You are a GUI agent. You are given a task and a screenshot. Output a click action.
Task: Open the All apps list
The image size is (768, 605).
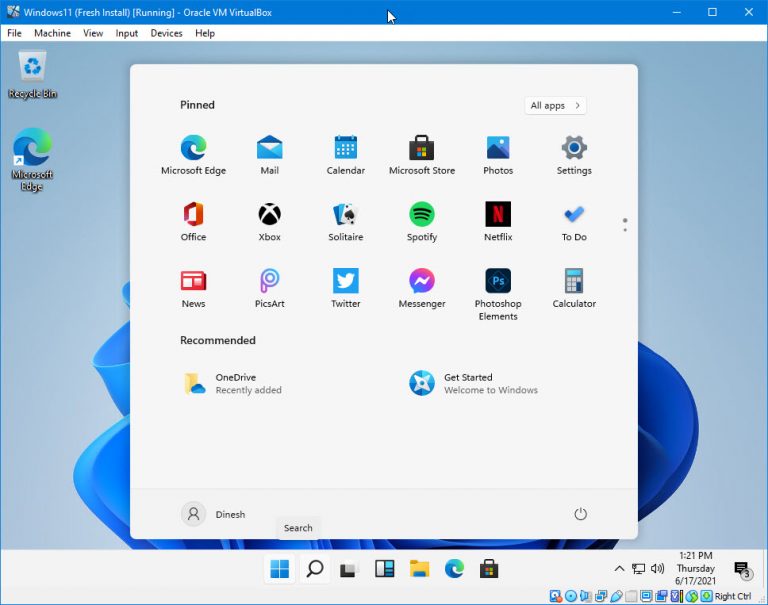pos(555,105)
